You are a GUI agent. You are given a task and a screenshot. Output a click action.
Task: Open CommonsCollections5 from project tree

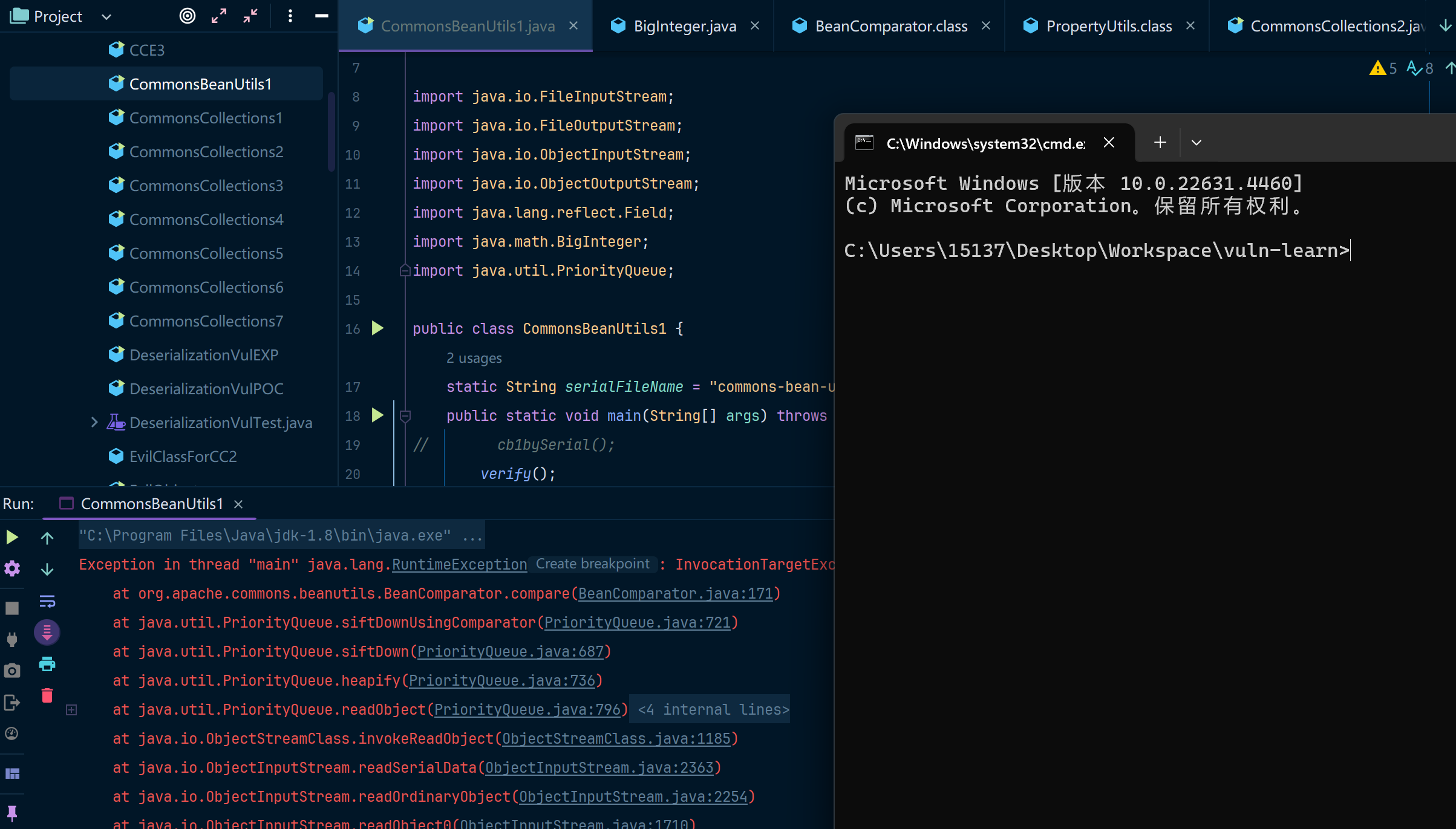[x=206, y=253]
